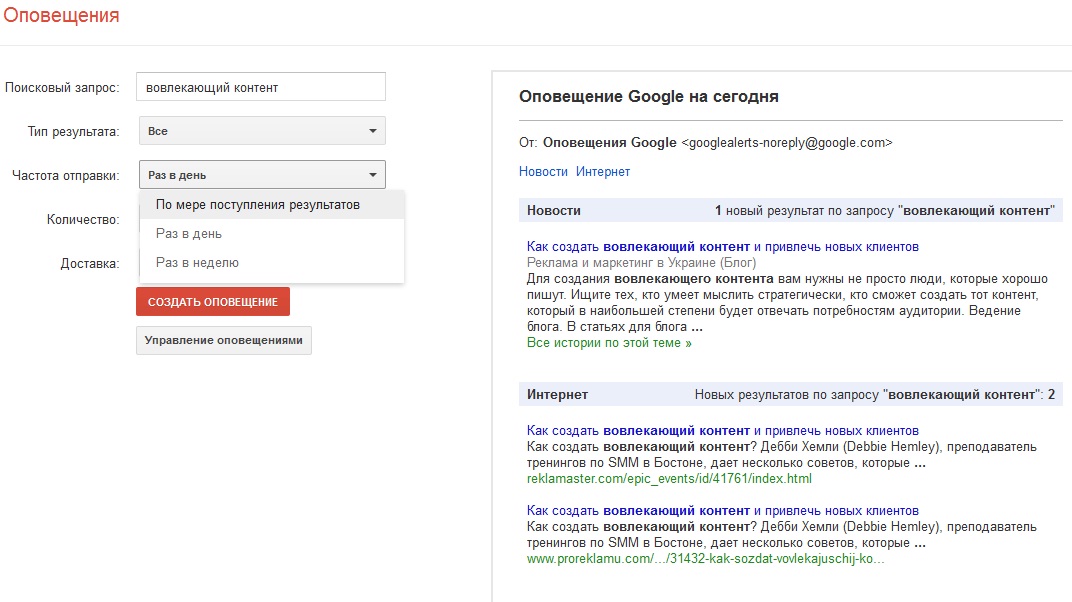1072x602 pixels.
Task: Open 'Управление оповещениями' button
Action: point(224,340)
